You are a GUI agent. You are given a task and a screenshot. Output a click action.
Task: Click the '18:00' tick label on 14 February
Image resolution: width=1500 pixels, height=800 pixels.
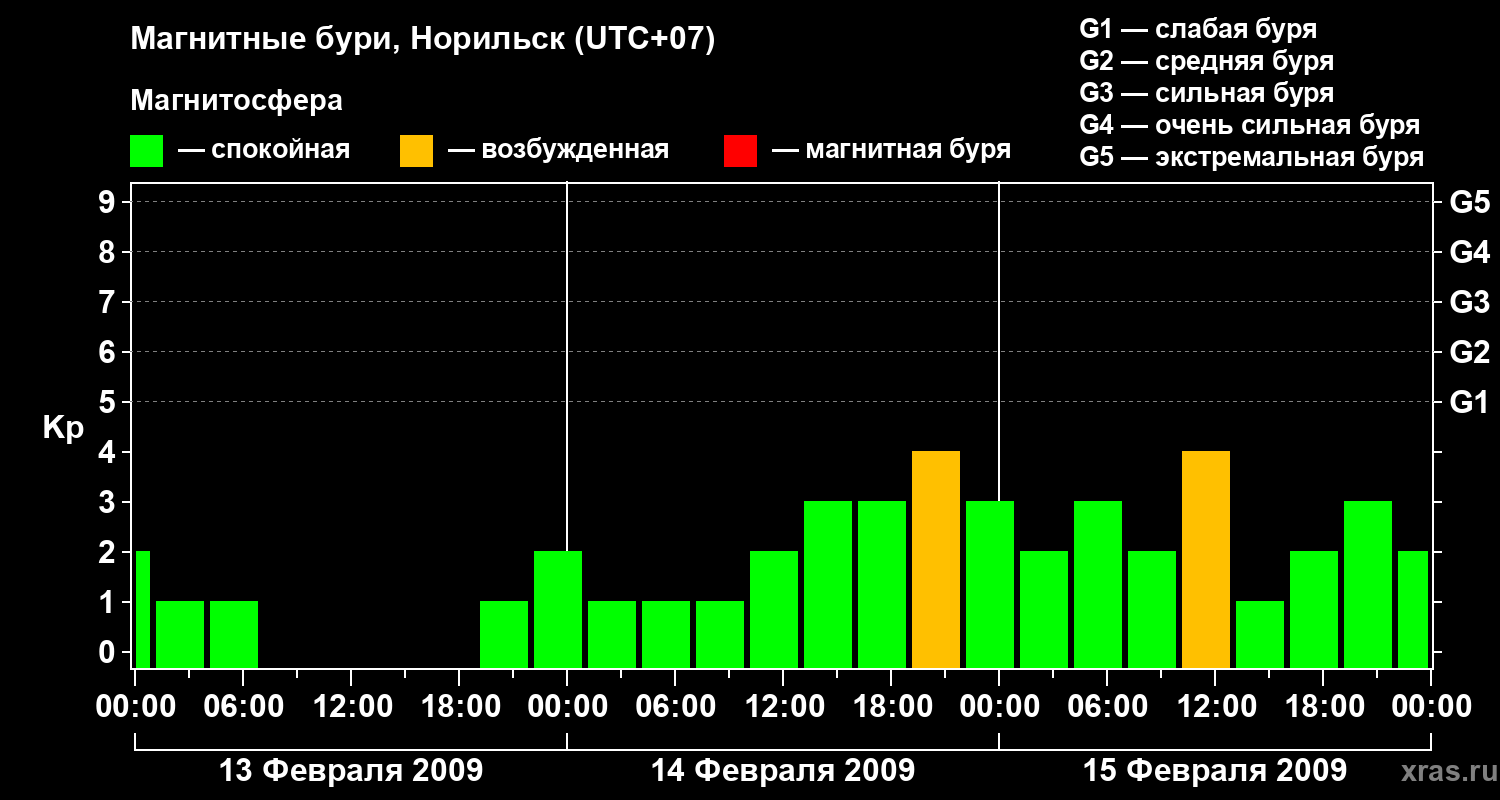(x=891, y=707)
